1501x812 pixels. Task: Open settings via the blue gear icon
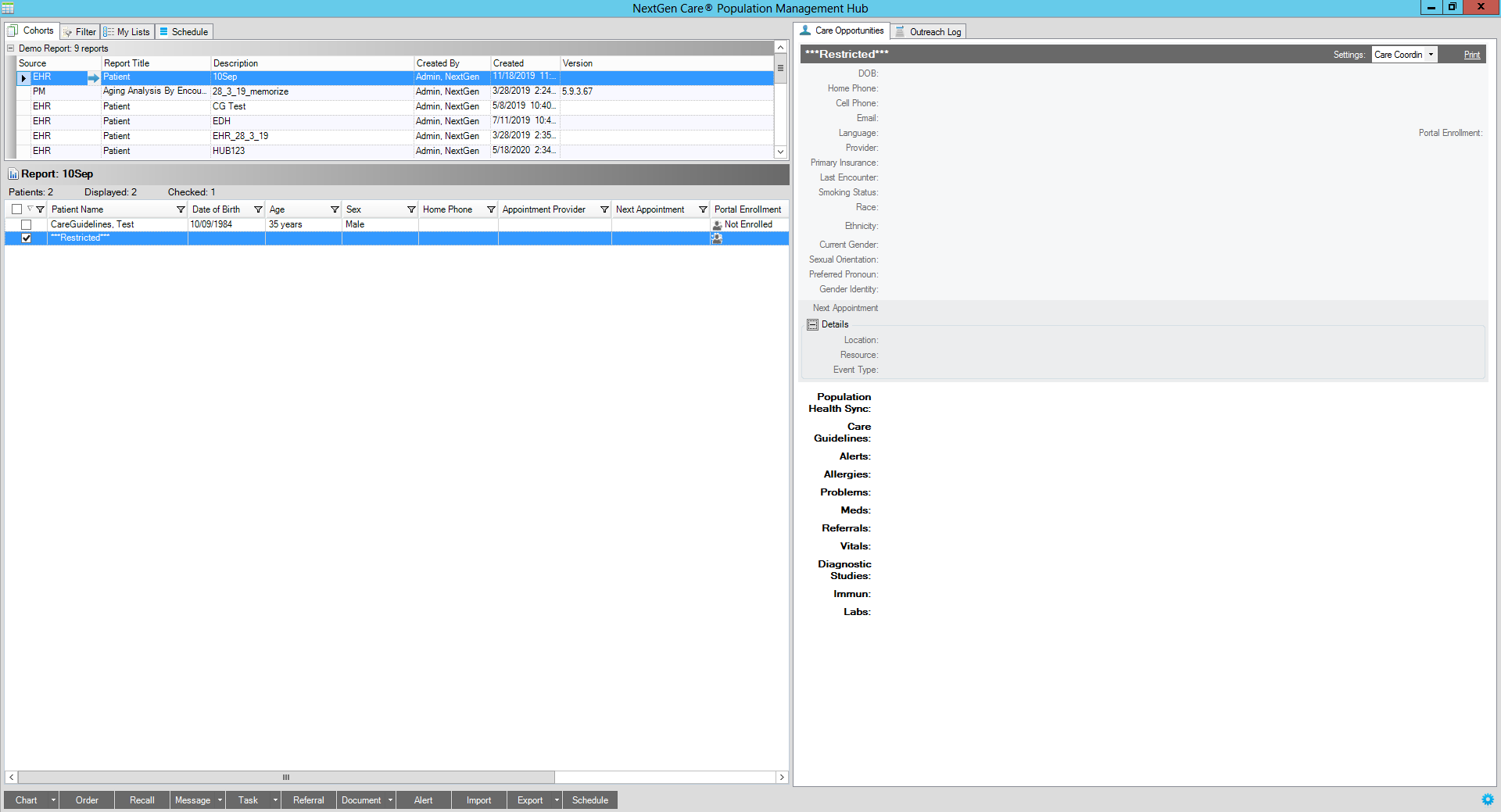tap(1487, 799)
